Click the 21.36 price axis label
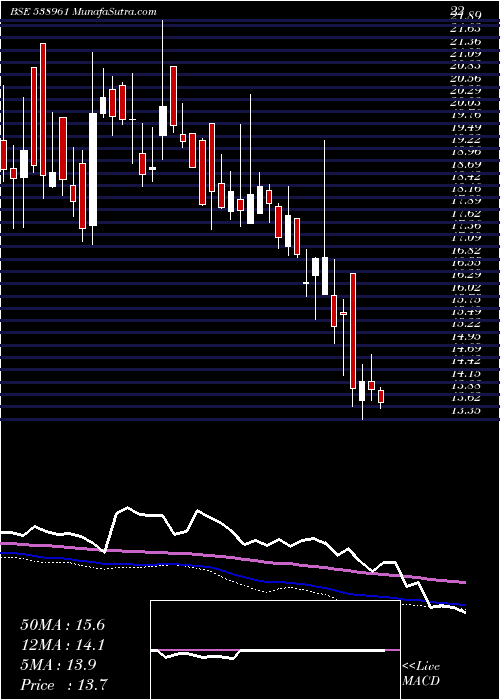Image resolution: width=500 pixels, height=700 pixels. (x=466, y=41)
